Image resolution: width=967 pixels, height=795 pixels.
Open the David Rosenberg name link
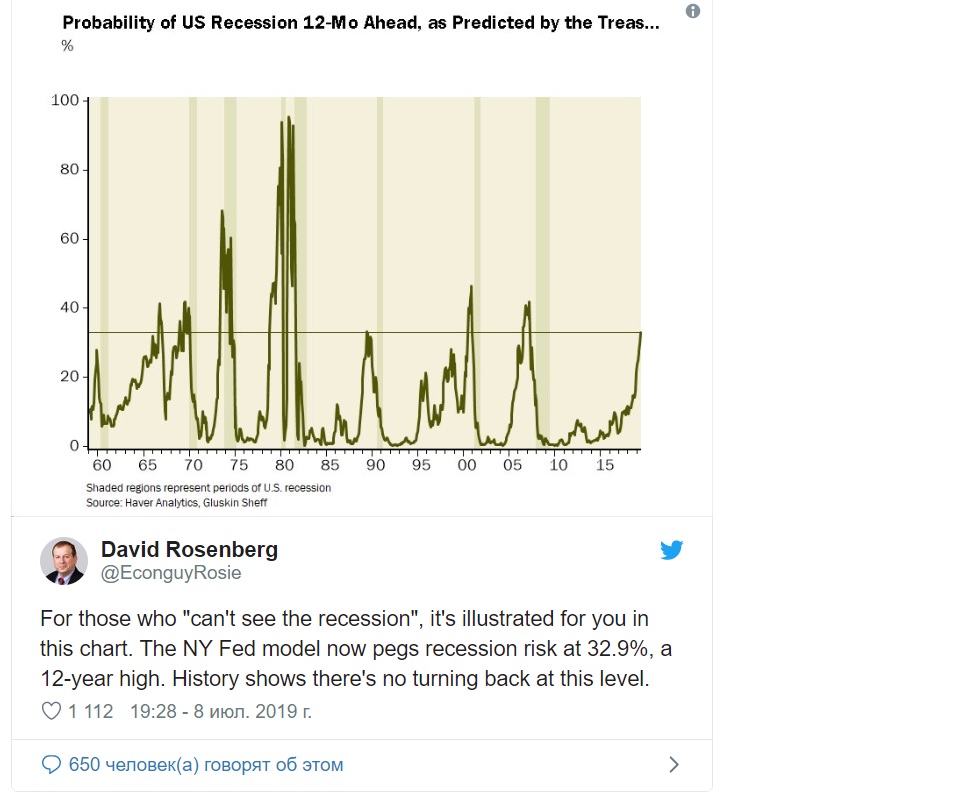(x=189, y=549)
